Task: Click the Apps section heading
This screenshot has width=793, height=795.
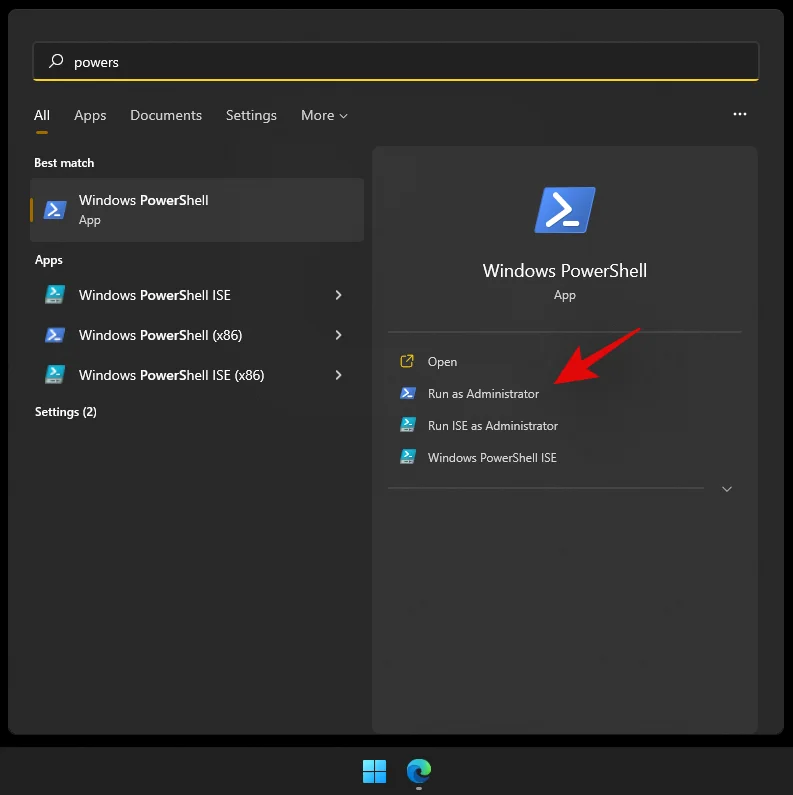Action: click(x=49, y=260)
